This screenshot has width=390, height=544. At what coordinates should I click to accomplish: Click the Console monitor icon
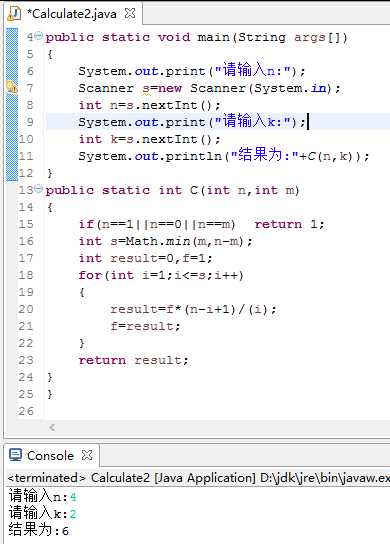tap(16, 455)
